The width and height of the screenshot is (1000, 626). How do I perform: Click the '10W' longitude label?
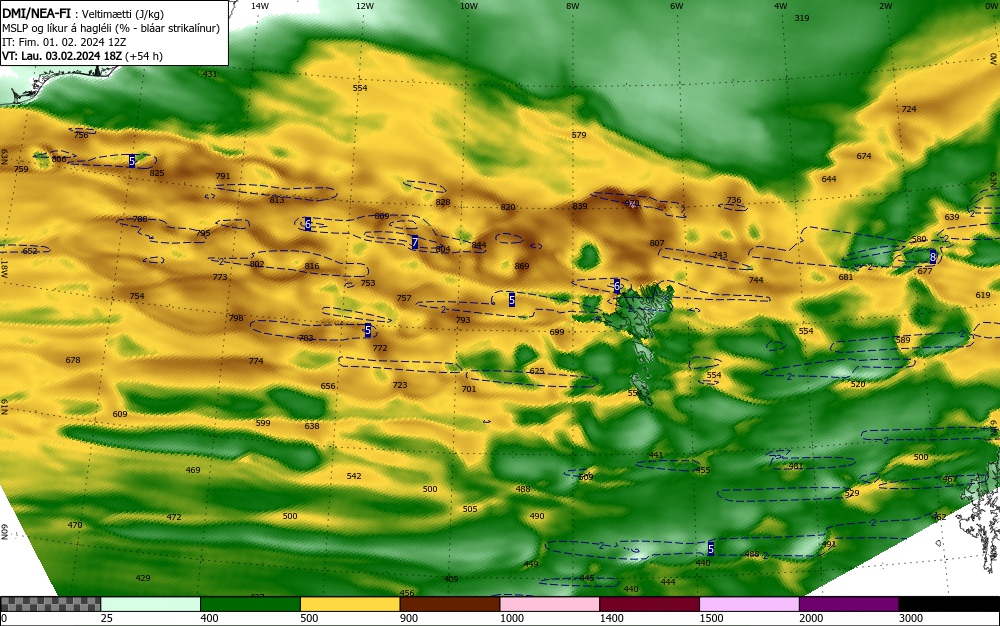tap(469, 6)
